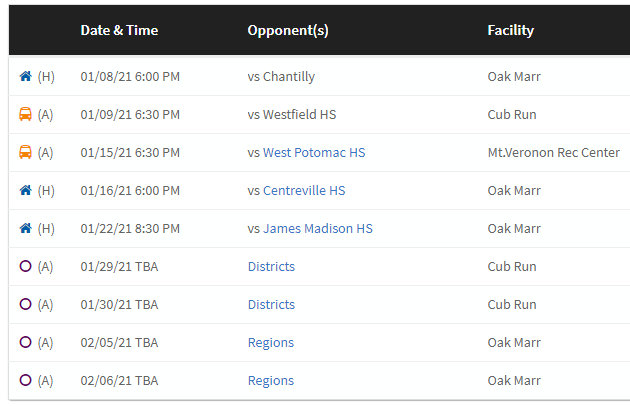Open the Centreville HS opponent link
Viewport: 630px width, 406px height.
click(304, 190)
